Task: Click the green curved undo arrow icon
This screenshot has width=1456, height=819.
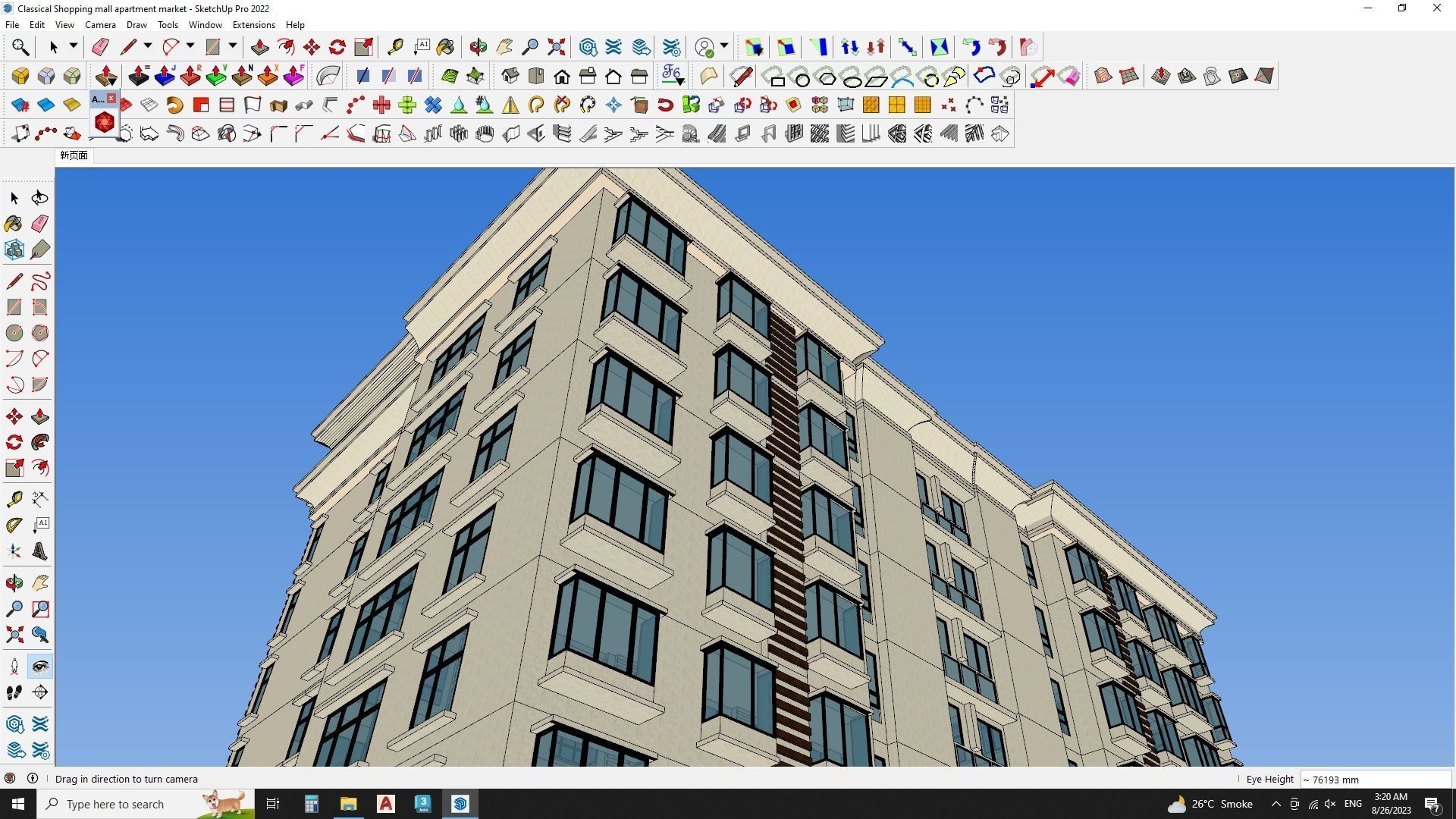Action: pos(971,47)
